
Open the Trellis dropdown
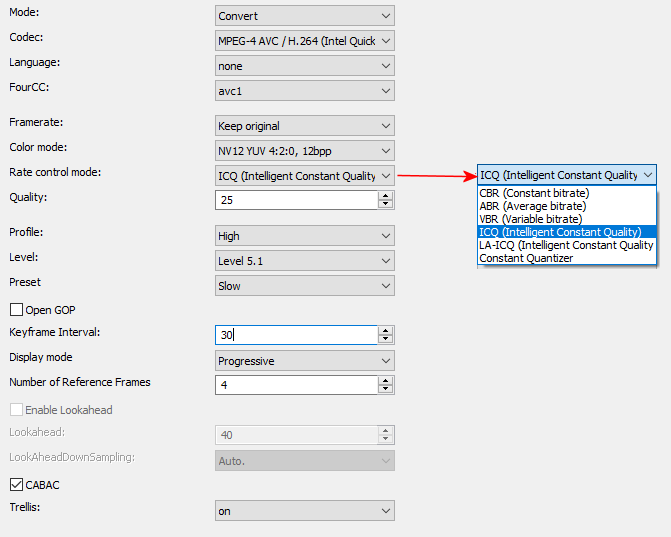pyautogui.click(x=305, y=511)
